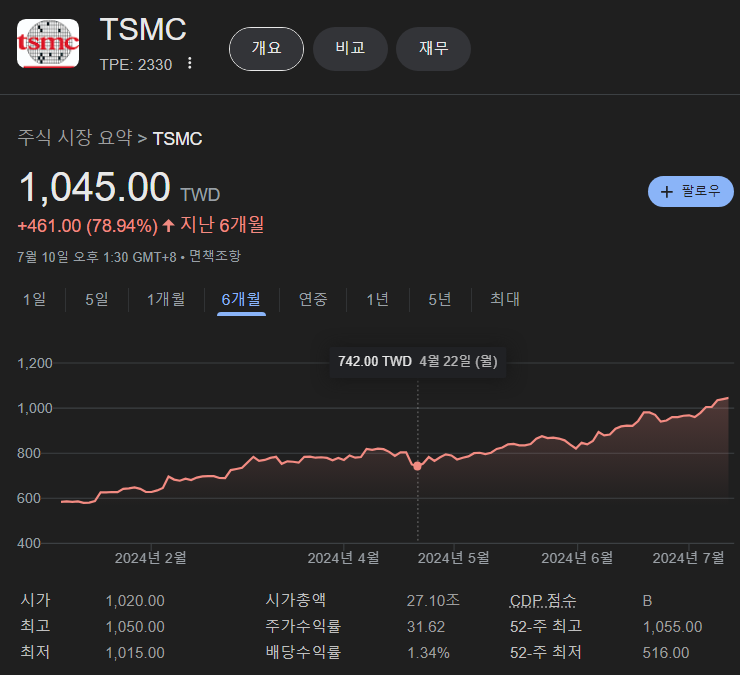Click the 2024년 4월 axis label
Image resolution: width=740 pixels, height=675 pixels.
click(344, 558)
